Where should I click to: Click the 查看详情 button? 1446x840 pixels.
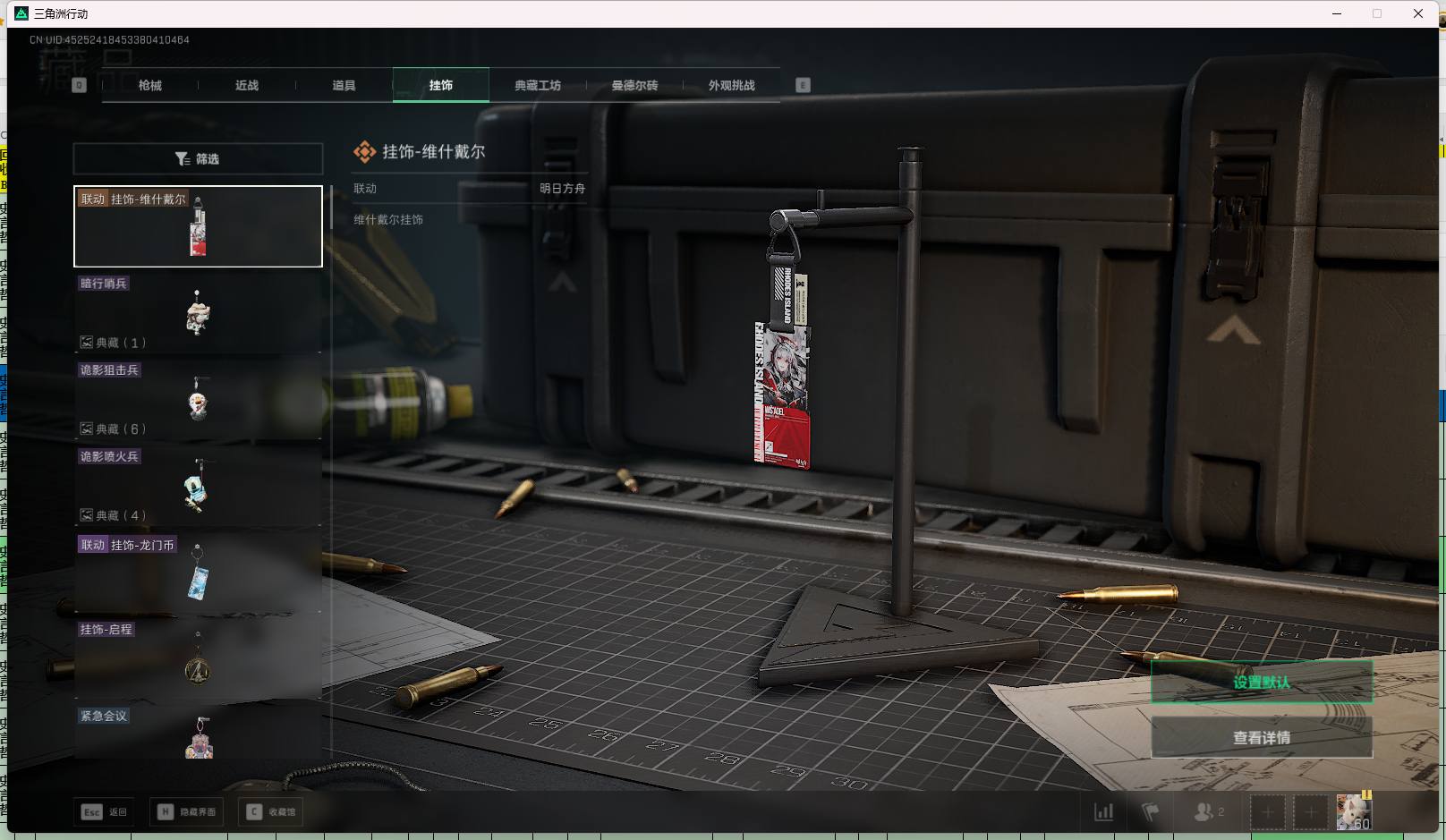pos(1262,738)
